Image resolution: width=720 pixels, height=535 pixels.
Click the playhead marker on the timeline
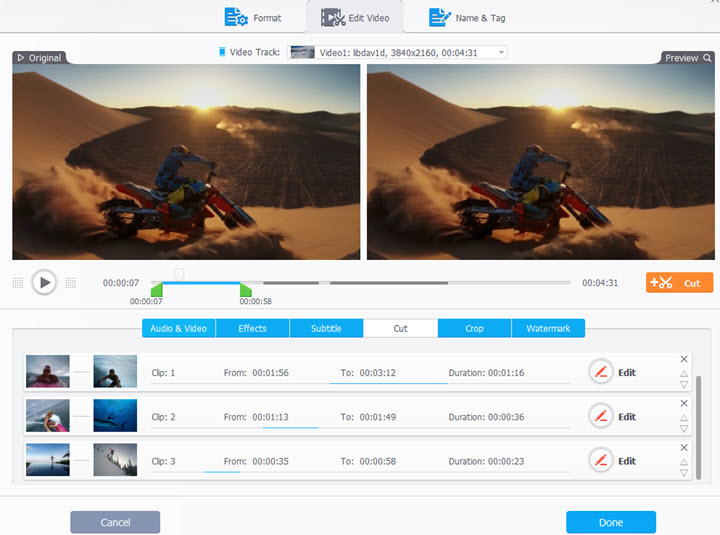[179, 275]
